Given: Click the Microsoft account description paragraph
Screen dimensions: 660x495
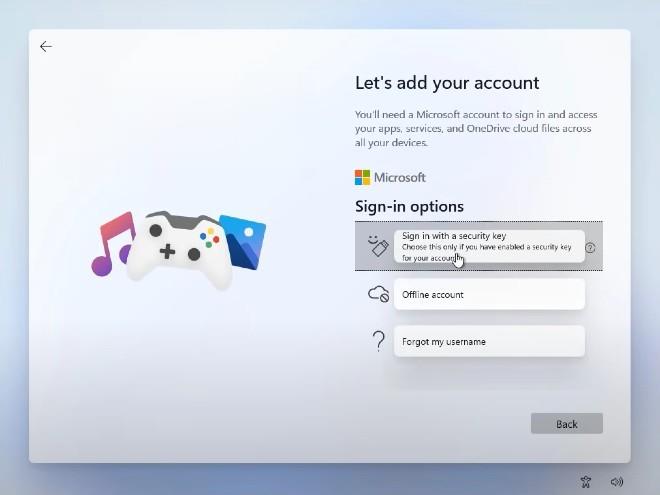Looking at the screenshot, I should [475, 129].
